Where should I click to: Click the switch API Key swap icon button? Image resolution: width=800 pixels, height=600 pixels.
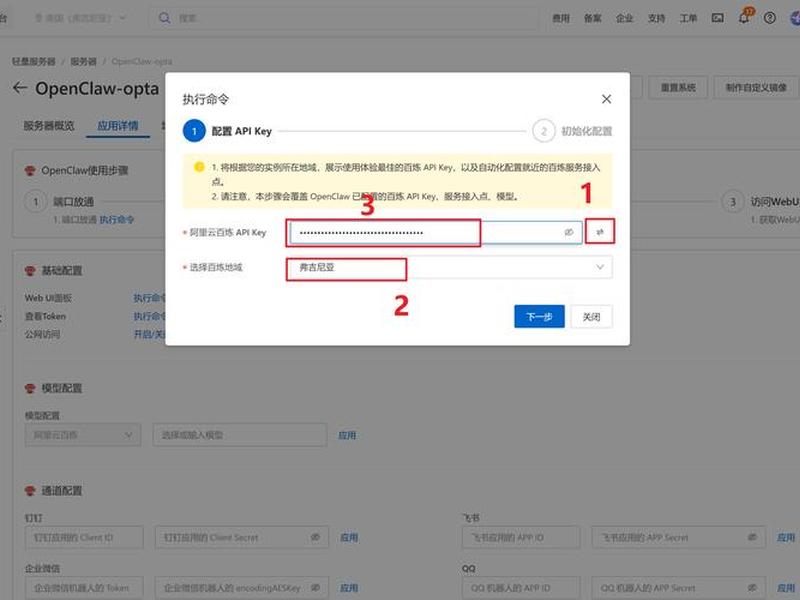pyautogui.click(x=600, y=232)
